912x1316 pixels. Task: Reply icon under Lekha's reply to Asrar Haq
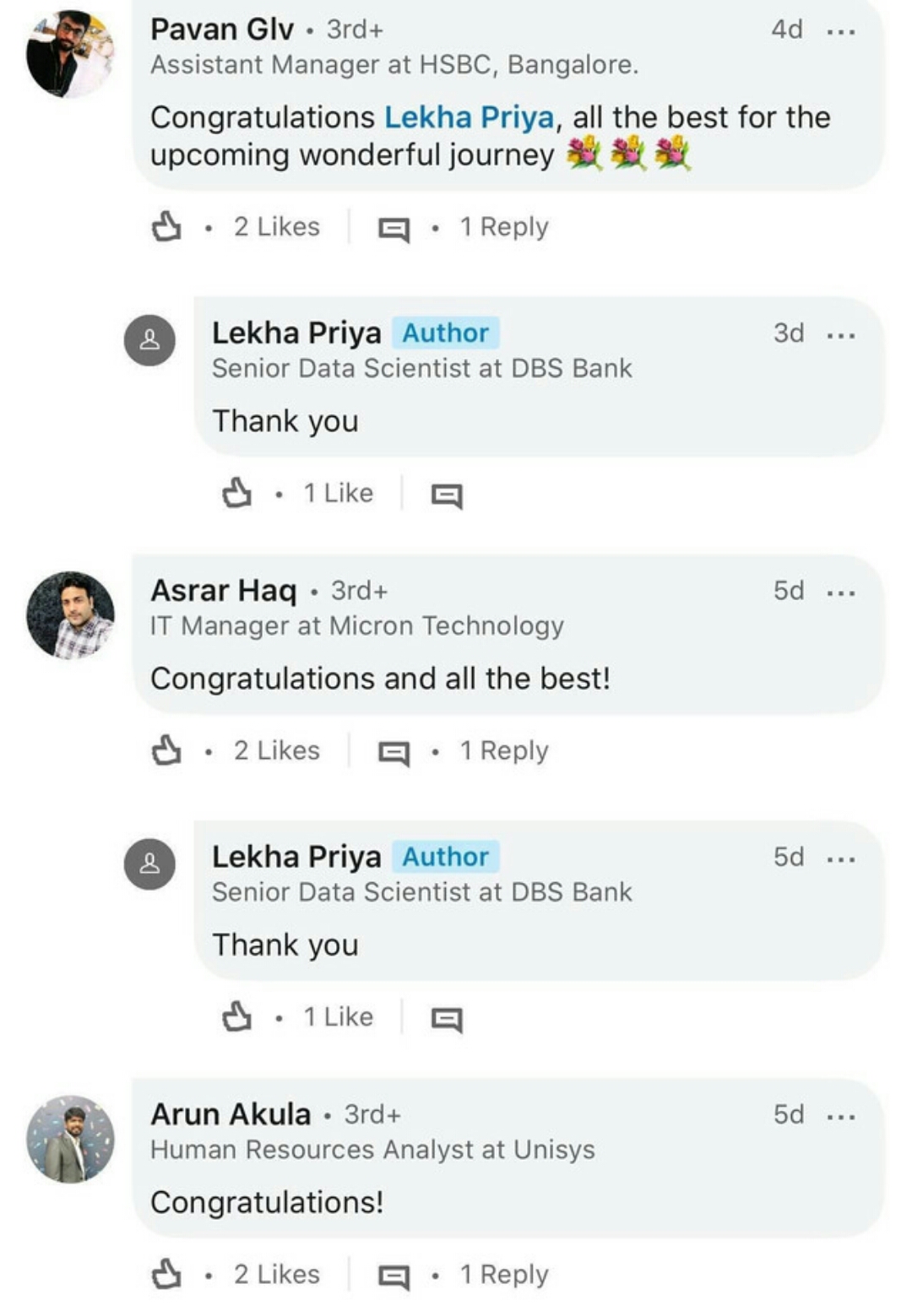click(x=447, y=1019)
